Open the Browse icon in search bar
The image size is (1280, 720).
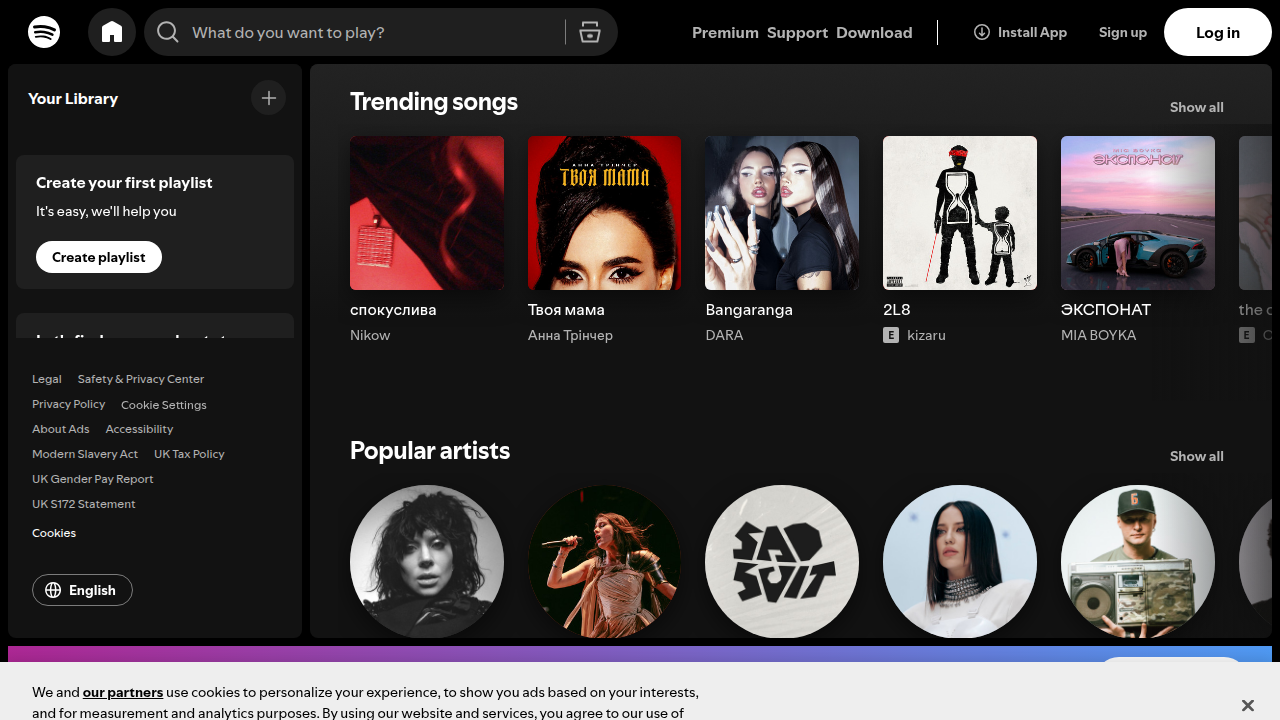coord(590,32)
